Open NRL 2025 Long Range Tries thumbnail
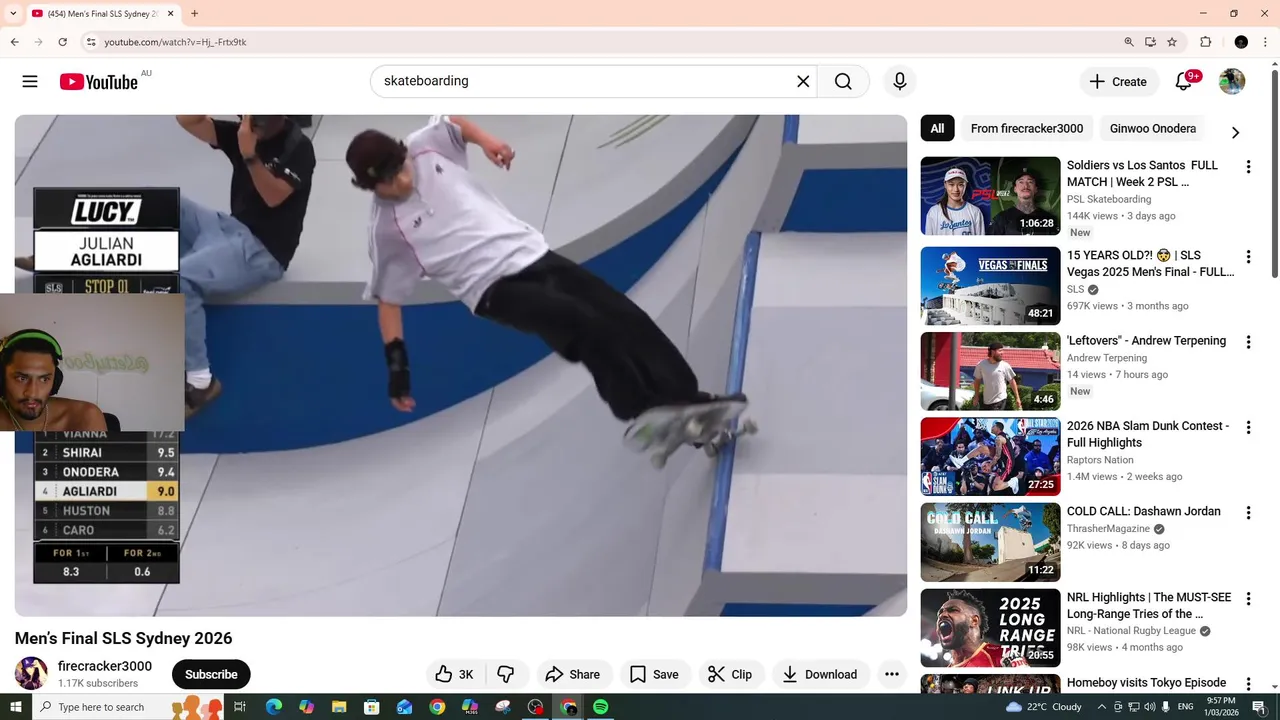The height and width of the screenshot is (720, 1280). tap(990, 628)
